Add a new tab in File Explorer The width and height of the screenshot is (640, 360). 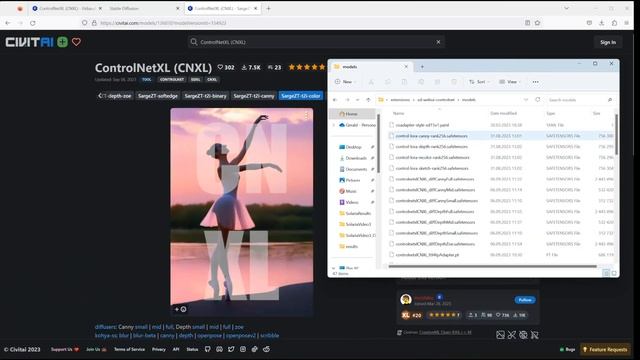click(422, 67)
